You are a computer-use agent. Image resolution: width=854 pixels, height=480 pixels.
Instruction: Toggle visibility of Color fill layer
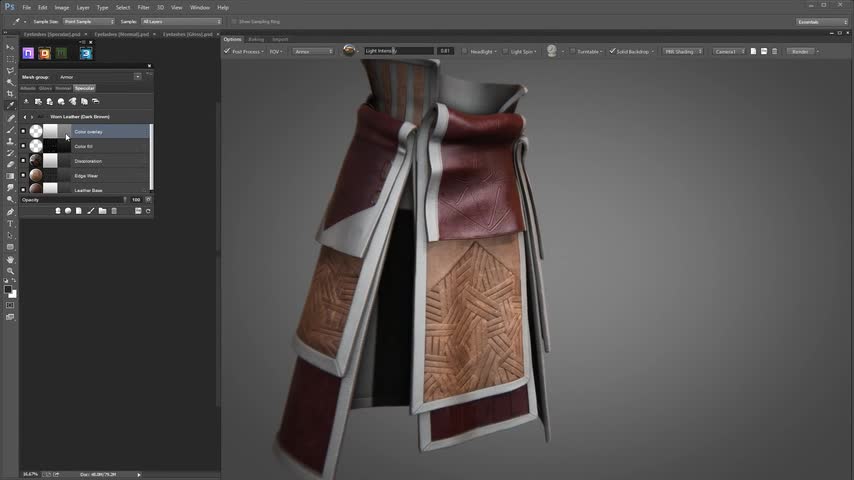click(x=23, y=146)
